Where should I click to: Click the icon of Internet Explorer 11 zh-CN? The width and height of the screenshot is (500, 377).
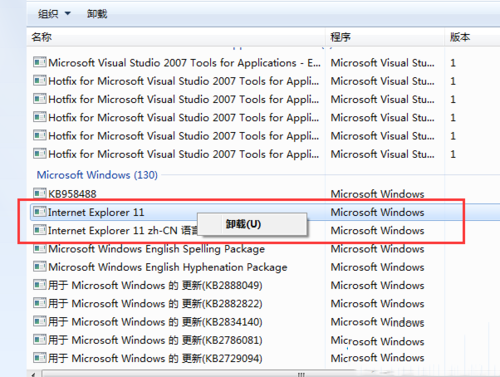pos(40,230)
